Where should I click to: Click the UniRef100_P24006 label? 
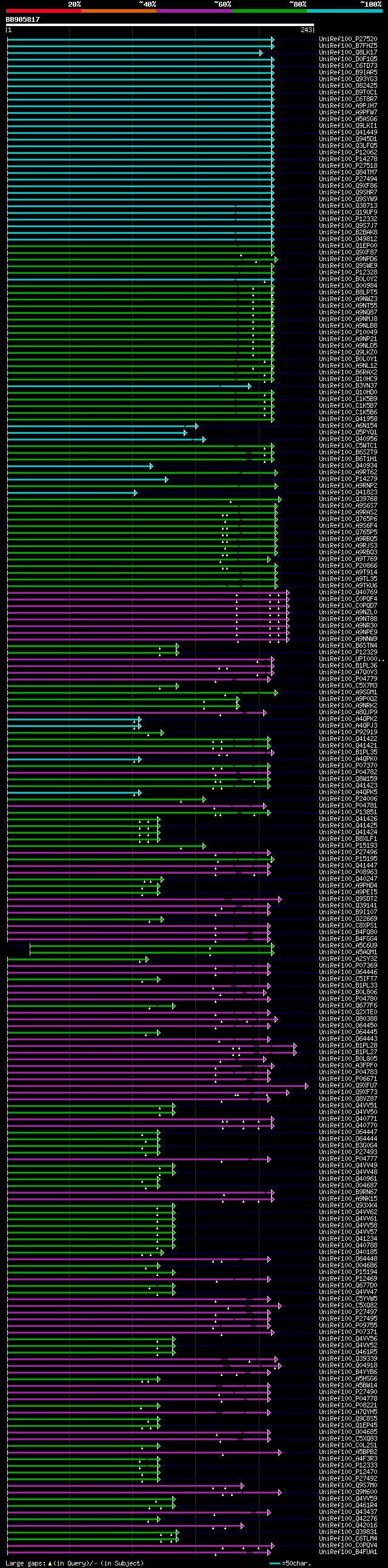(348, 799)
